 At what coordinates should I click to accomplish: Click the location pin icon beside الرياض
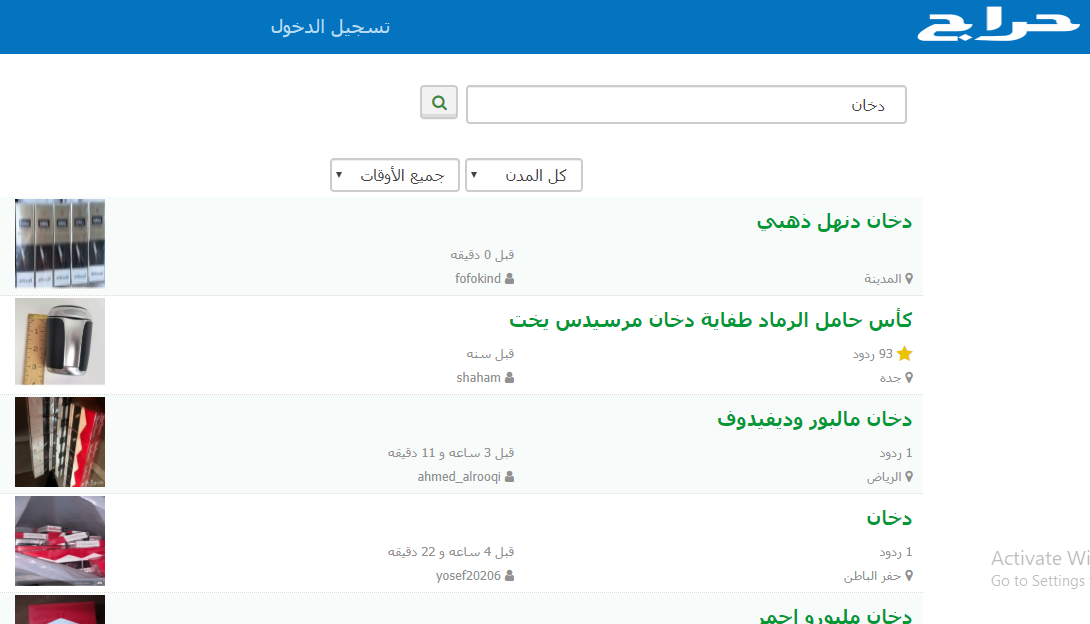click(x=909, y=476)
